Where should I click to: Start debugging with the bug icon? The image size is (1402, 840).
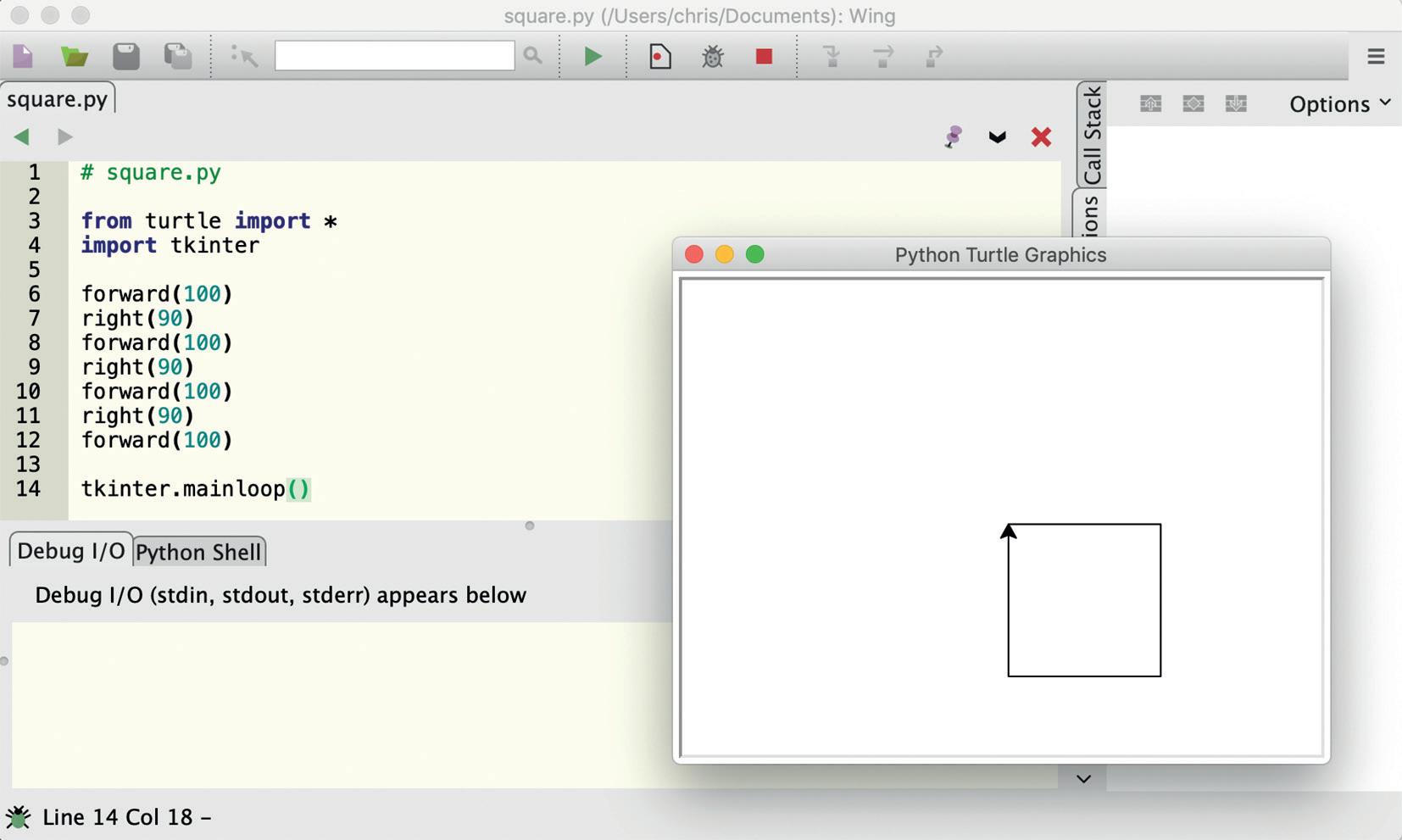pyautogui.click(x=713, y=57)
